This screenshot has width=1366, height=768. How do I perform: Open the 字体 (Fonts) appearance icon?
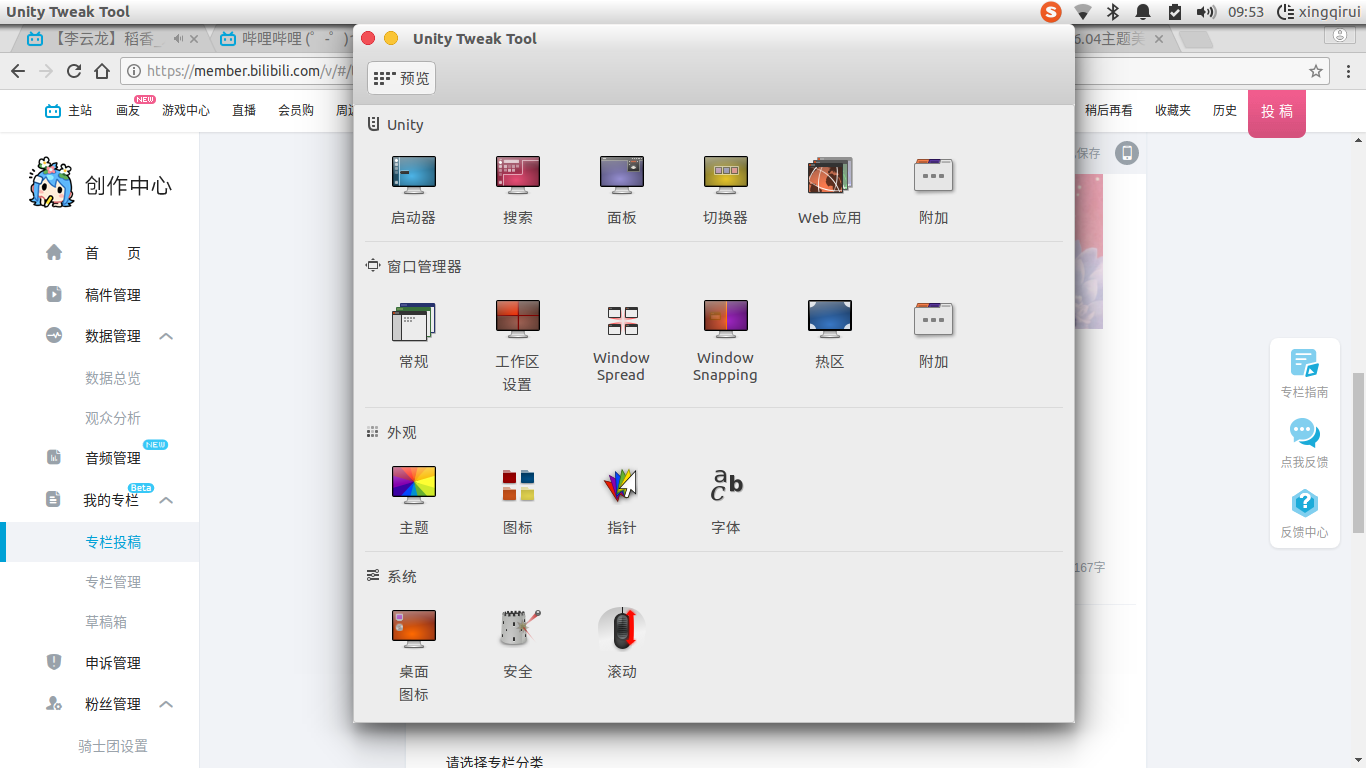(726, 485)
